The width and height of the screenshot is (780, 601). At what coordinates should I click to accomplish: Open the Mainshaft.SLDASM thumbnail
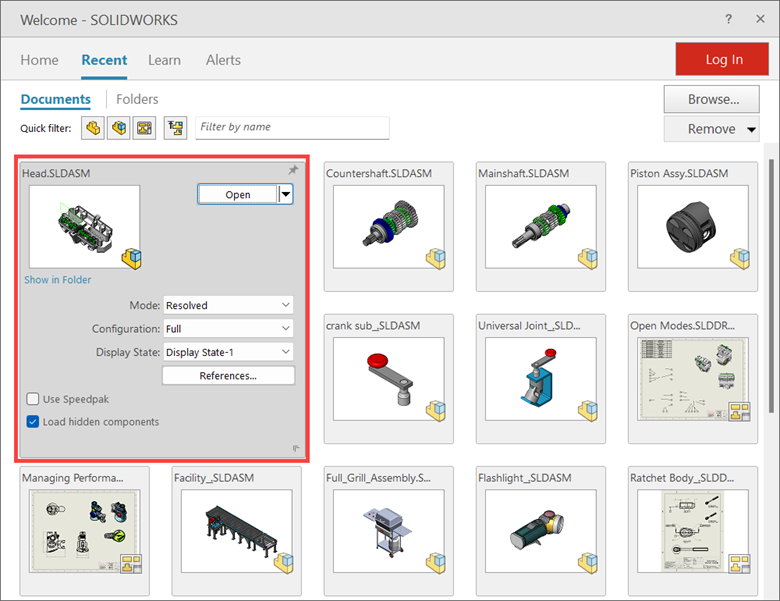point(541,227)
